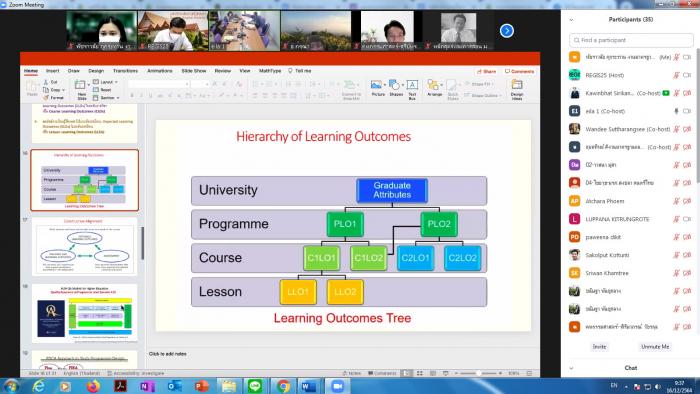700x394 pixels.
Task: Expand the Chat panel chevron
Action: 571,368
